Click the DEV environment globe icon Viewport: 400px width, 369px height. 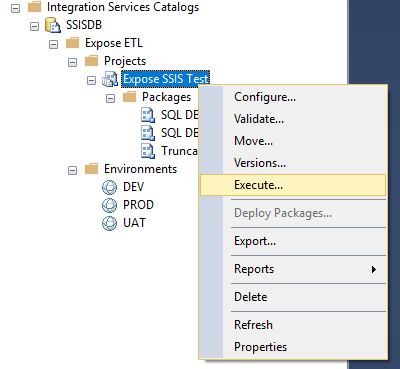tap(110, 187)
